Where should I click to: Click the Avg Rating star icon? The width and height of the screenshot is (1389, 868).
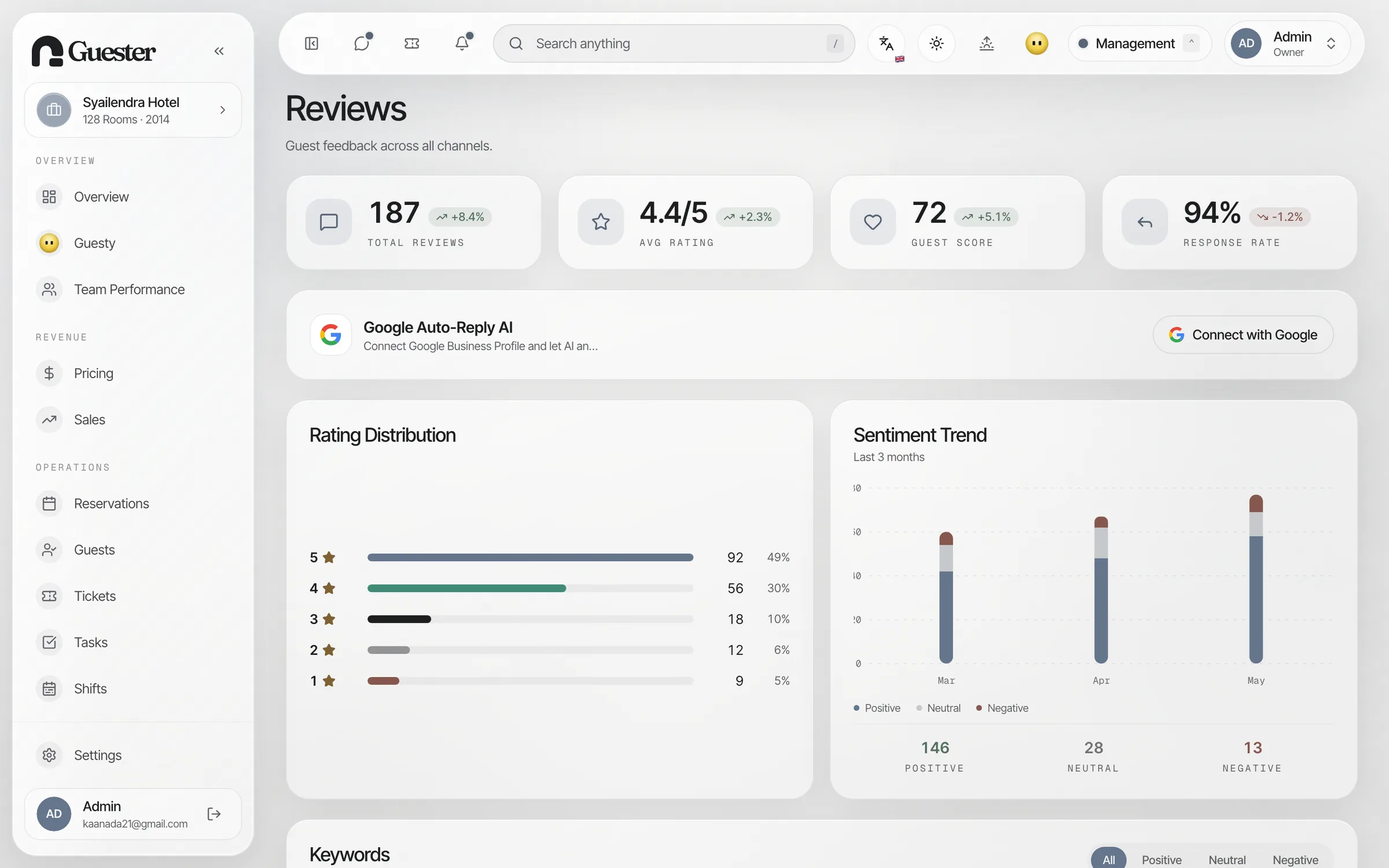point(601,222)
